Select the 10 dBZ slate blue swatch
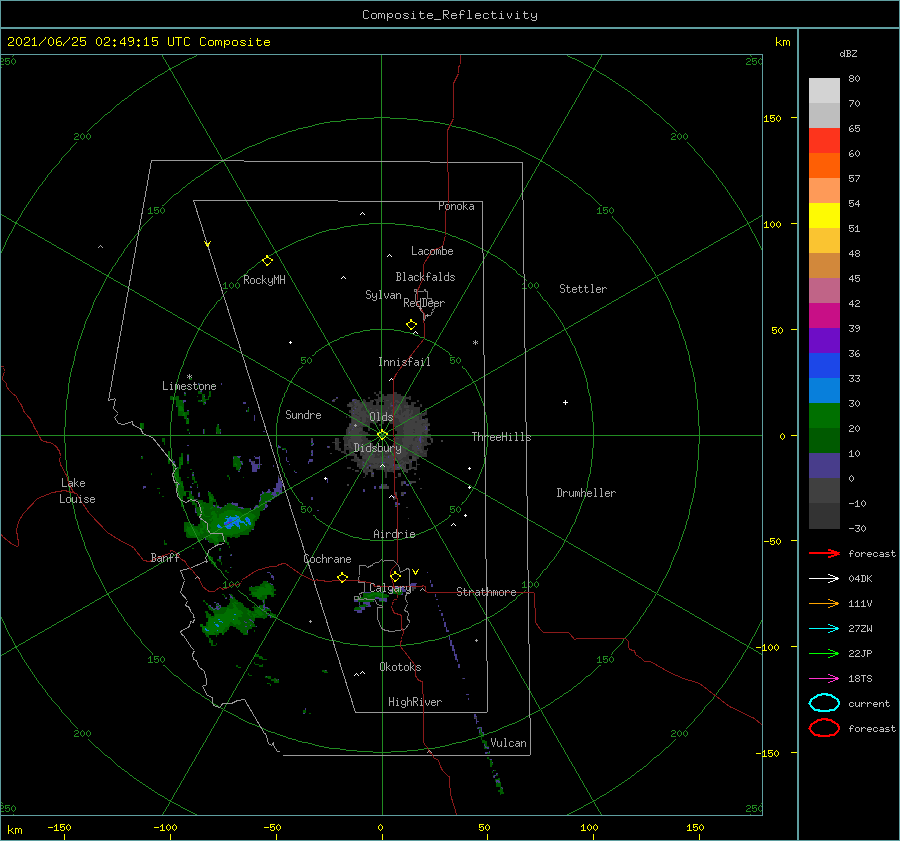The width and height of the screenshot is (900, 841). coord(824,466)
